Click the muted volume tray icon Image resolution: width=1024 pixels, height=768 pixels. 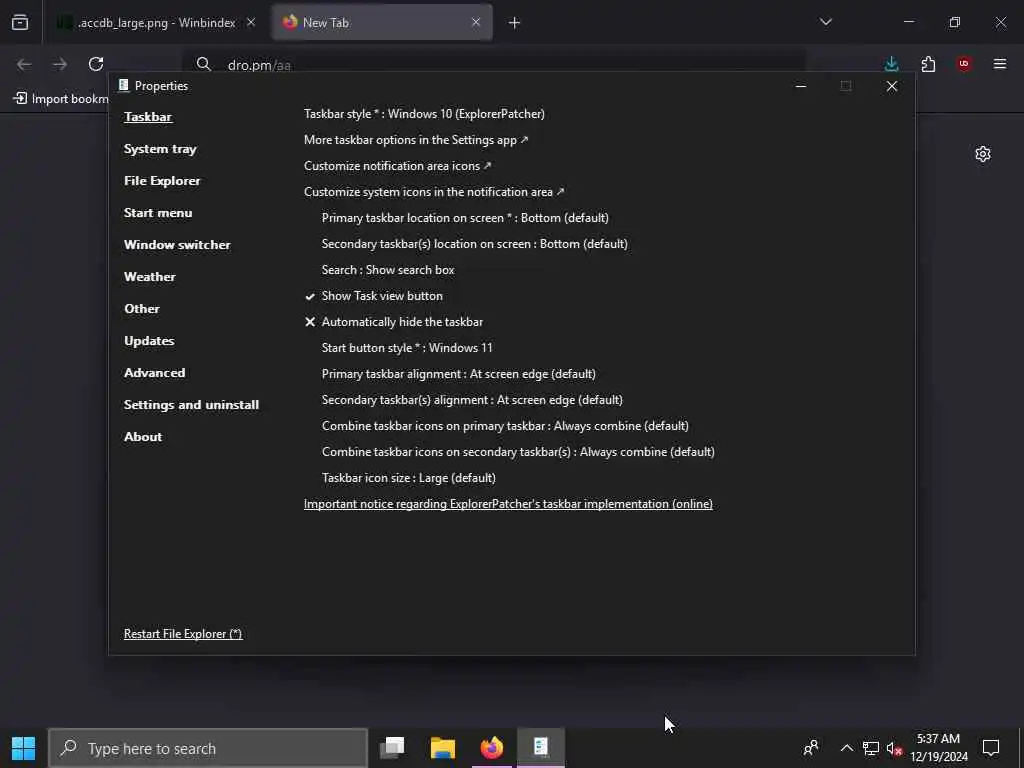[x=894, y=748]
